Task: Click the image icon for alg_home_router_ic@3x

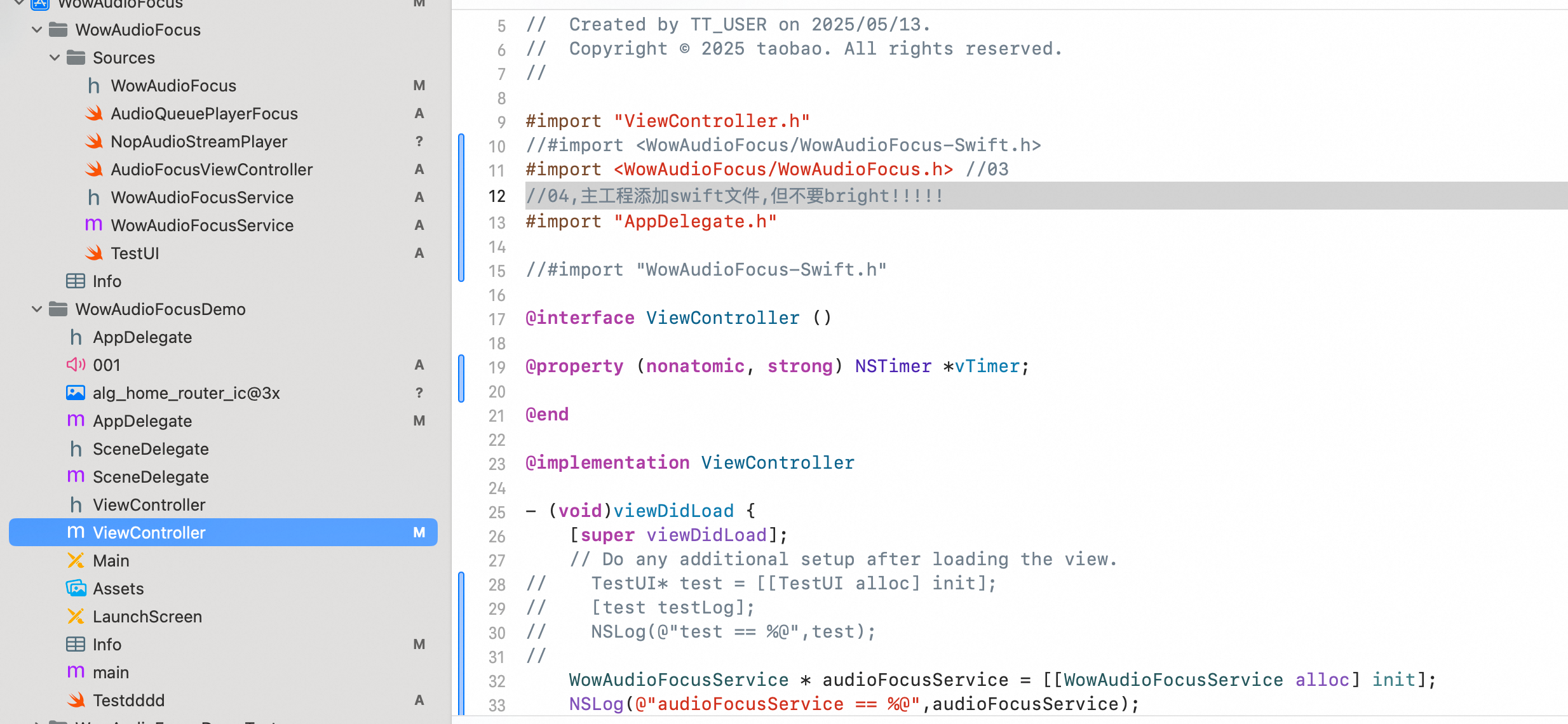Action: coord(76,392)
